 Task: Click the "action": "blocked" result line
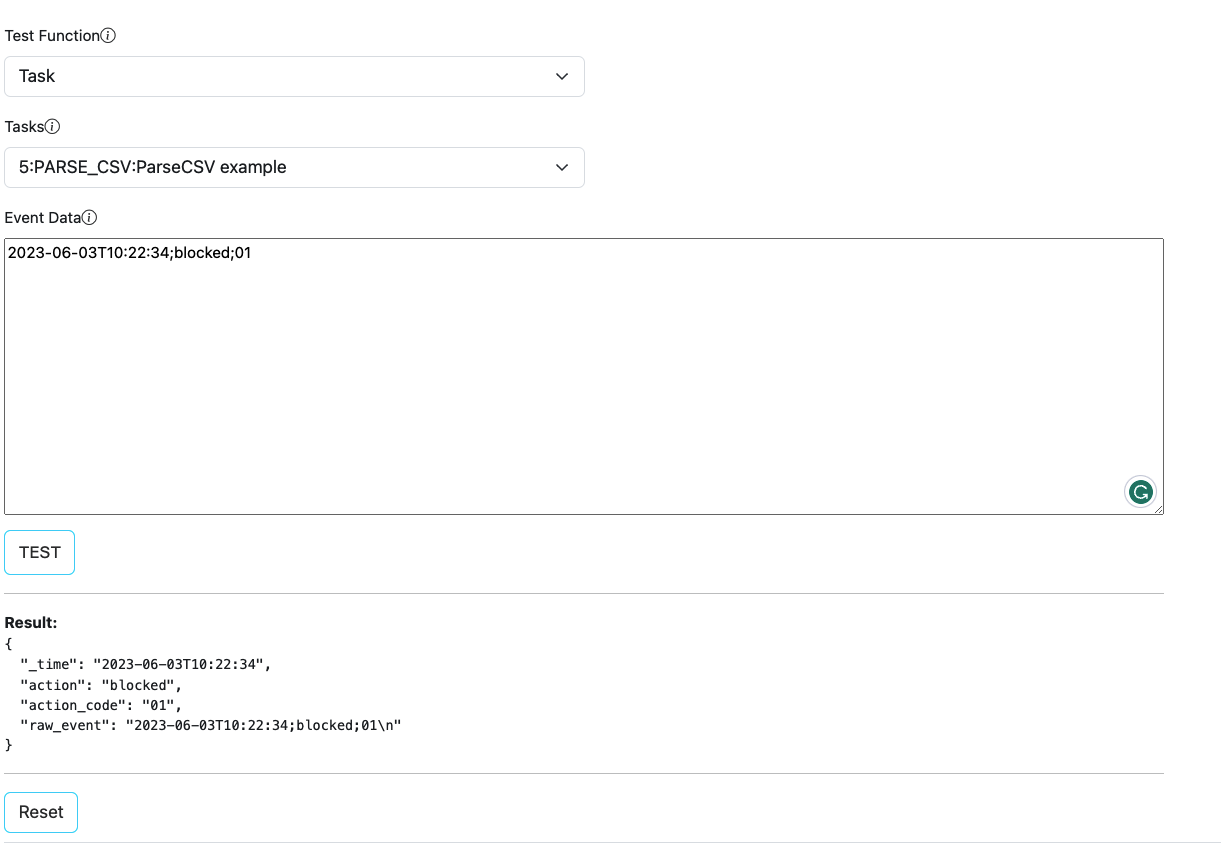[x=101, y=685]
